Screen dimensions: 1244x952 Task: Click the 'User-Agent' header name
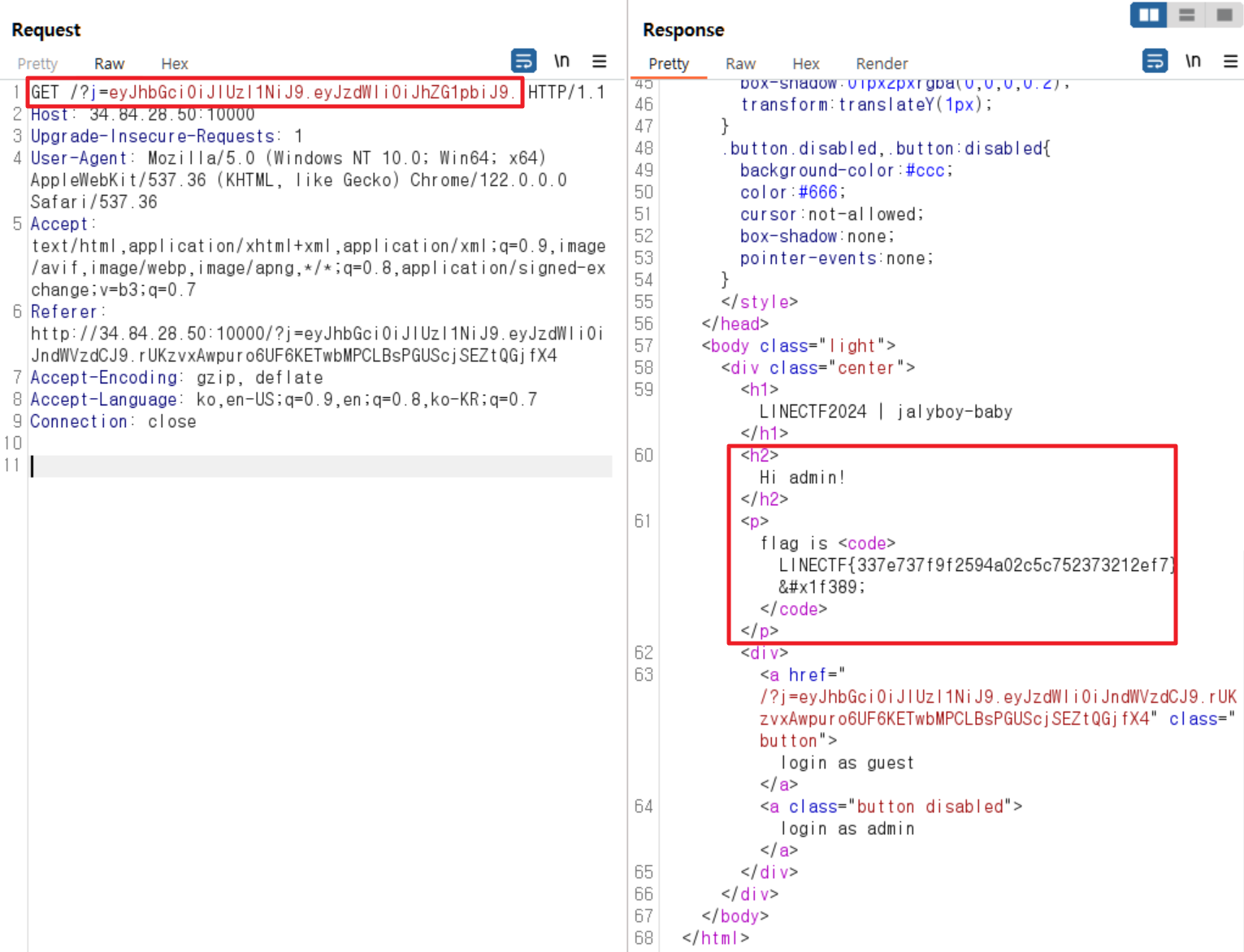click(79, 158)
